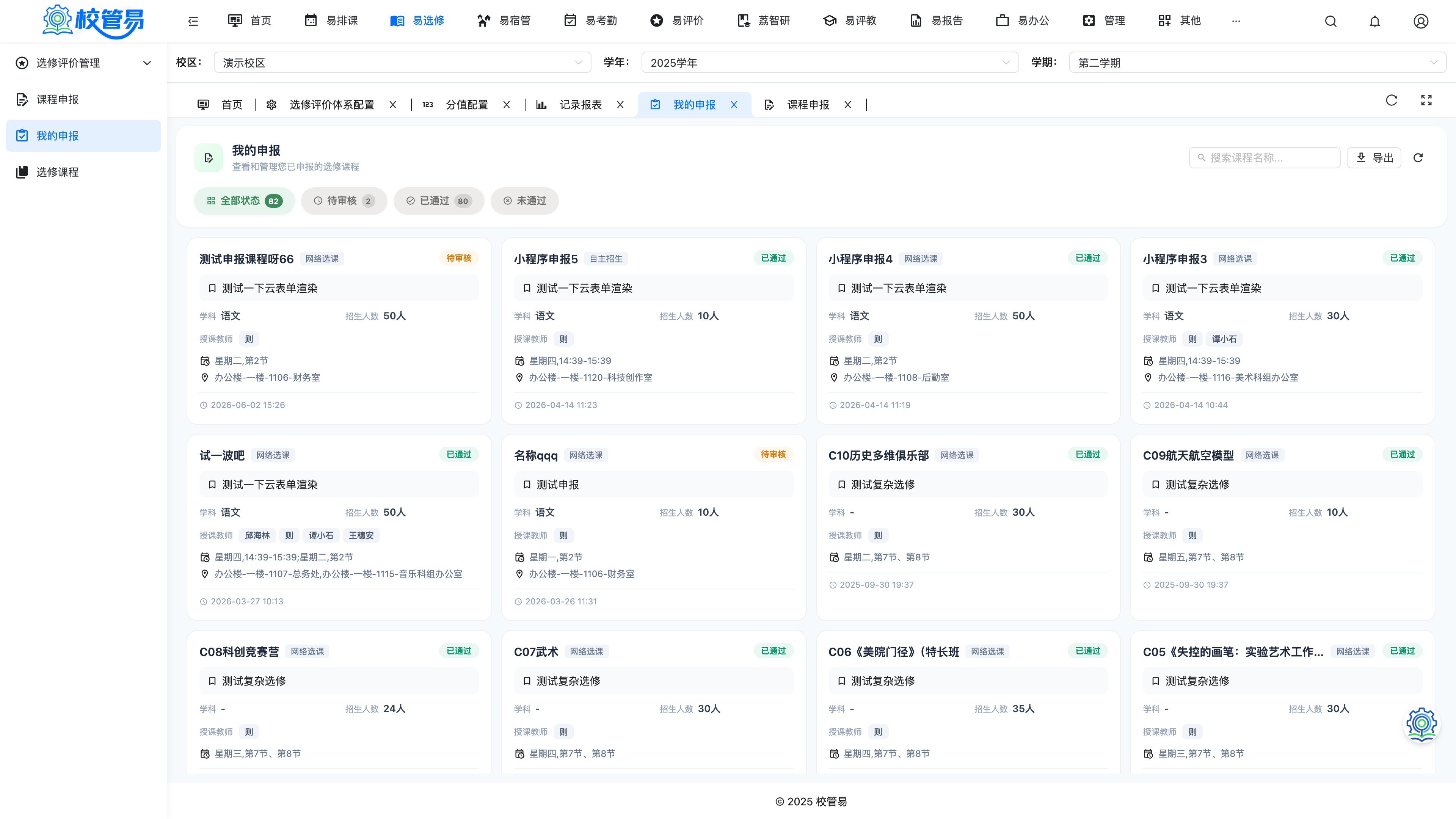Open 小程序申报5 course card

point(653,331)
